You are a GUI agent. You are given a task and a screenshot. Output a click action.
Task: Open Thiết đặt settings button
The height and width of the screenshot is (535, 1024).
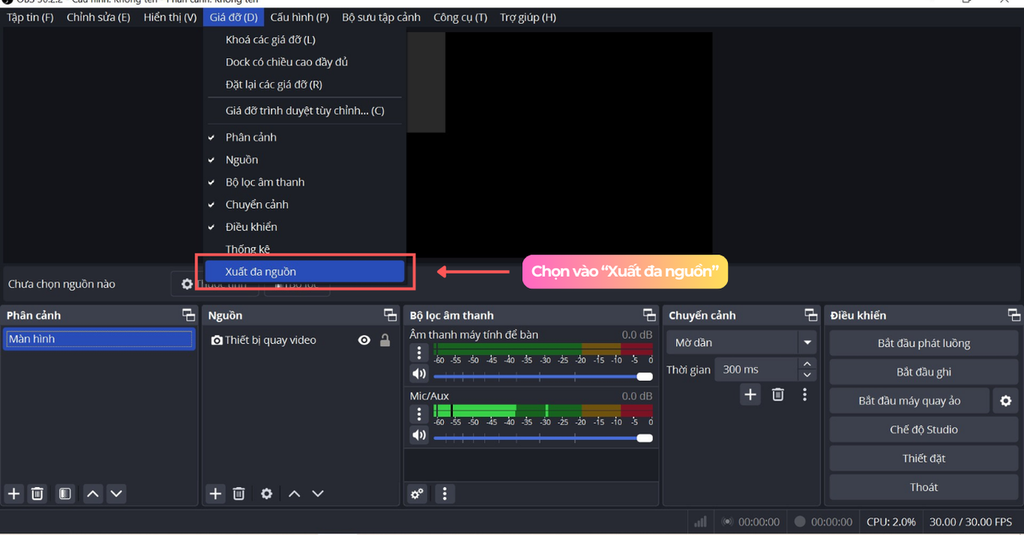[923, 459]
